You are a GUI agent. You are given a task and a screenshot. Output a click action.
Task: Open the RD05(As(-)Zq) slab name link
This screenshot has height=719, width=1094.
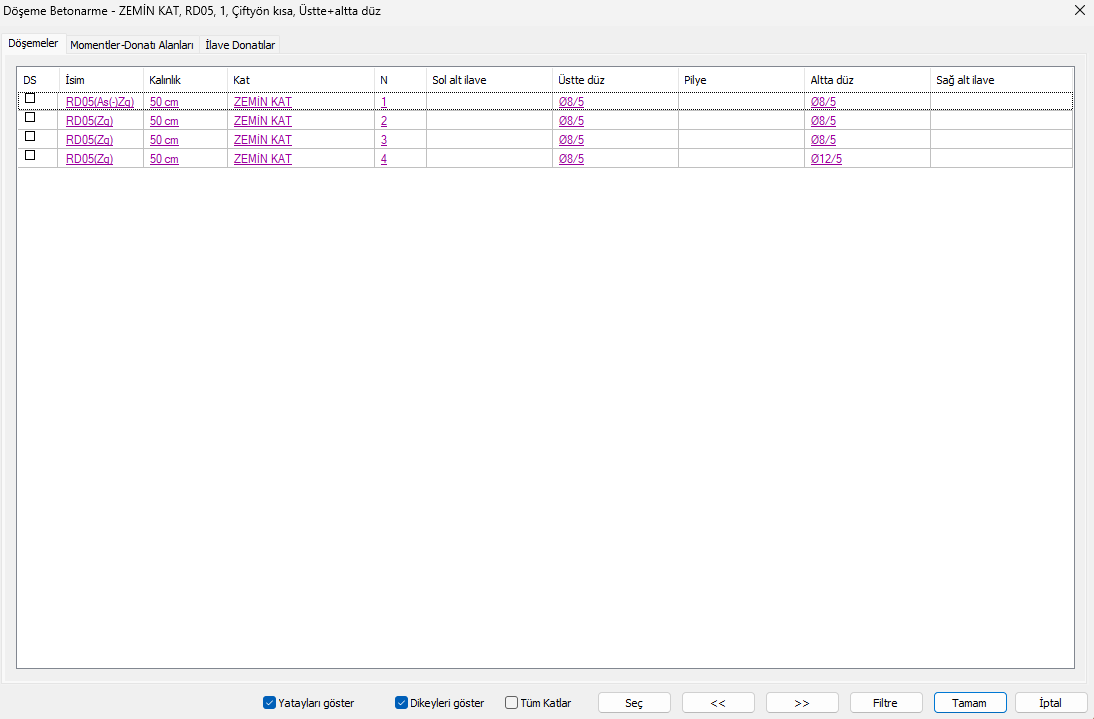[x=100, y=102]
